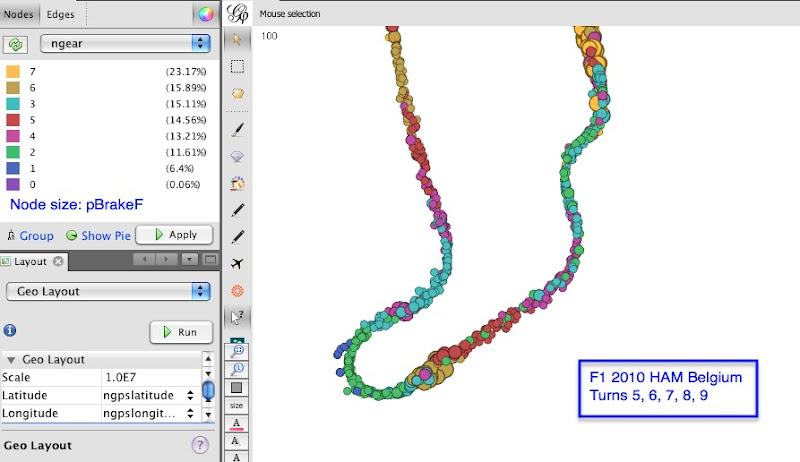This screenshot has width=800, height=462.
Task: Click the 'Node size: pBrakeF' label
Action: pos(77,204)
